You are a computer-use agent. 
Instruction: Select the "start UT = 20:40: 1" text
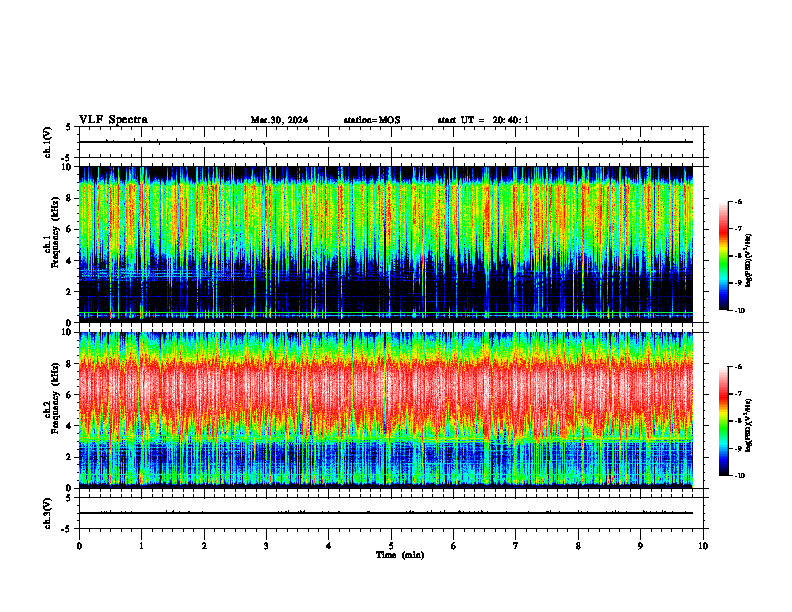coord(483,120)
